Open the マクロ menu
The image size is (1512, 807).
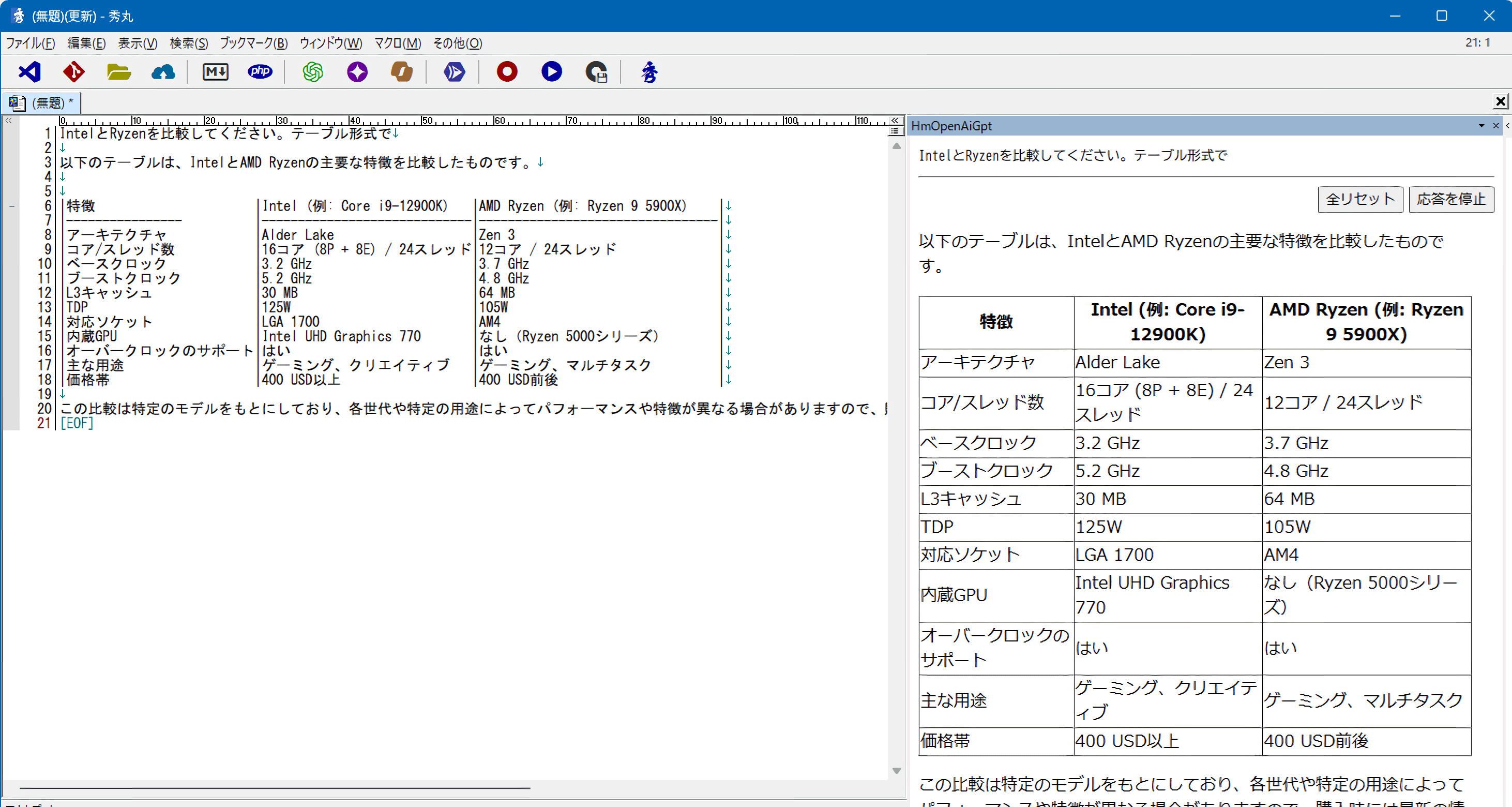pyautogui.click(x=397, y=43)
